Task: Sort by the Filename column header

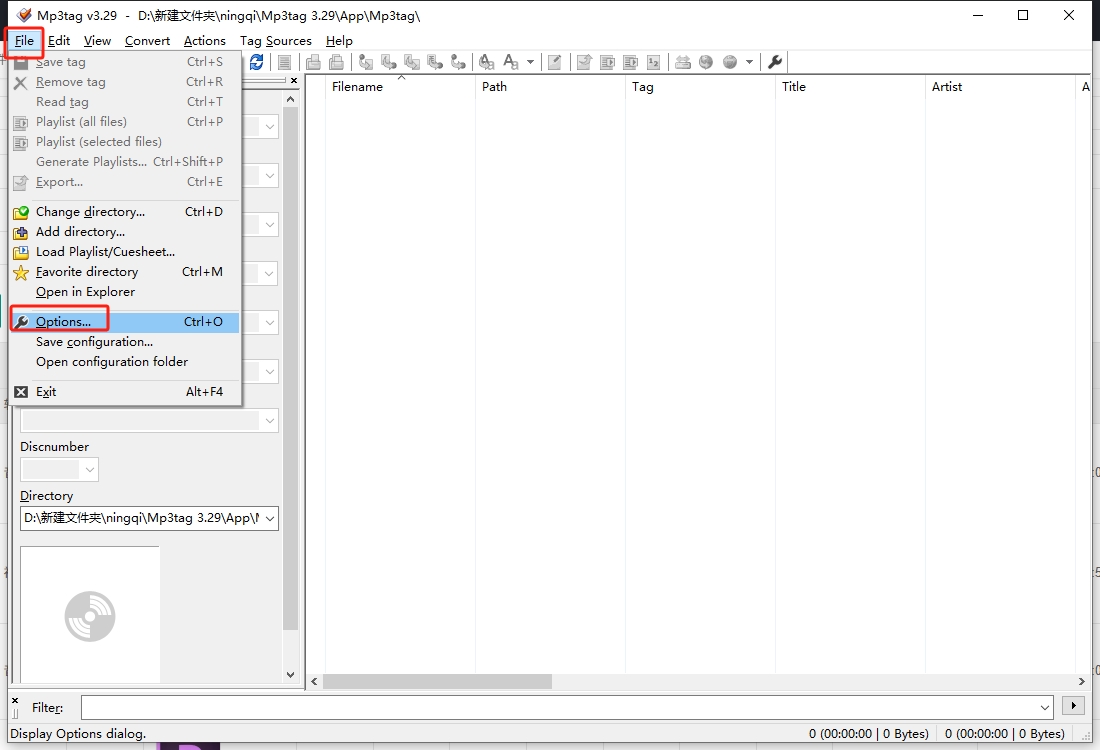Action: pos(401,86)
